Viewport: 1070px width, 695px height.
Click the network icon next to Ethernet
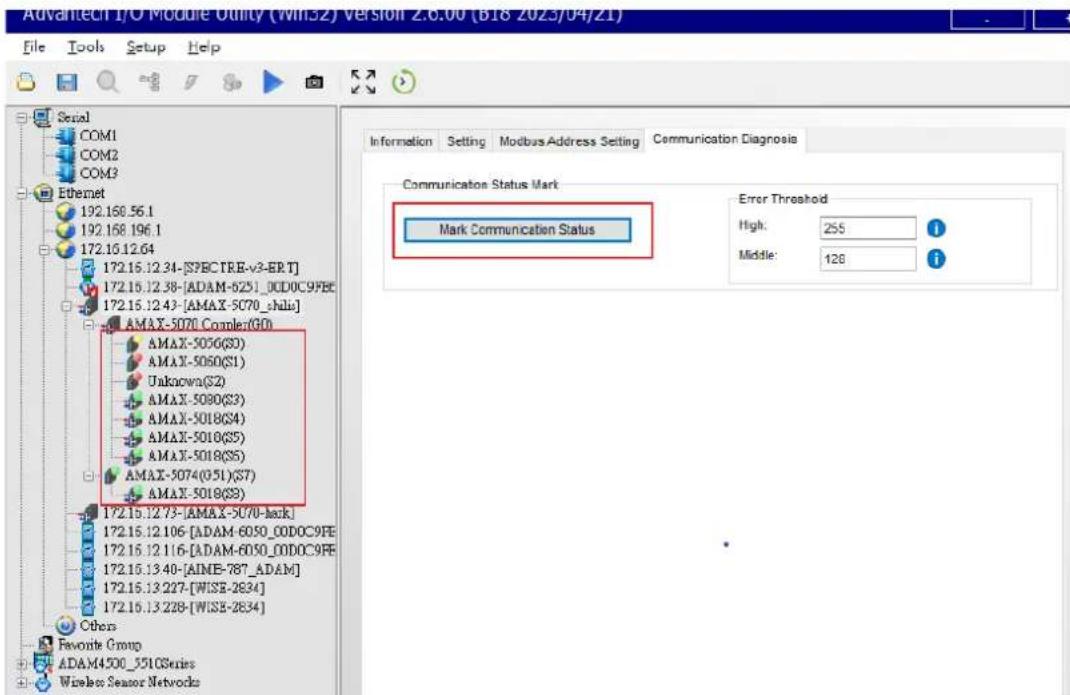(44, 193)
